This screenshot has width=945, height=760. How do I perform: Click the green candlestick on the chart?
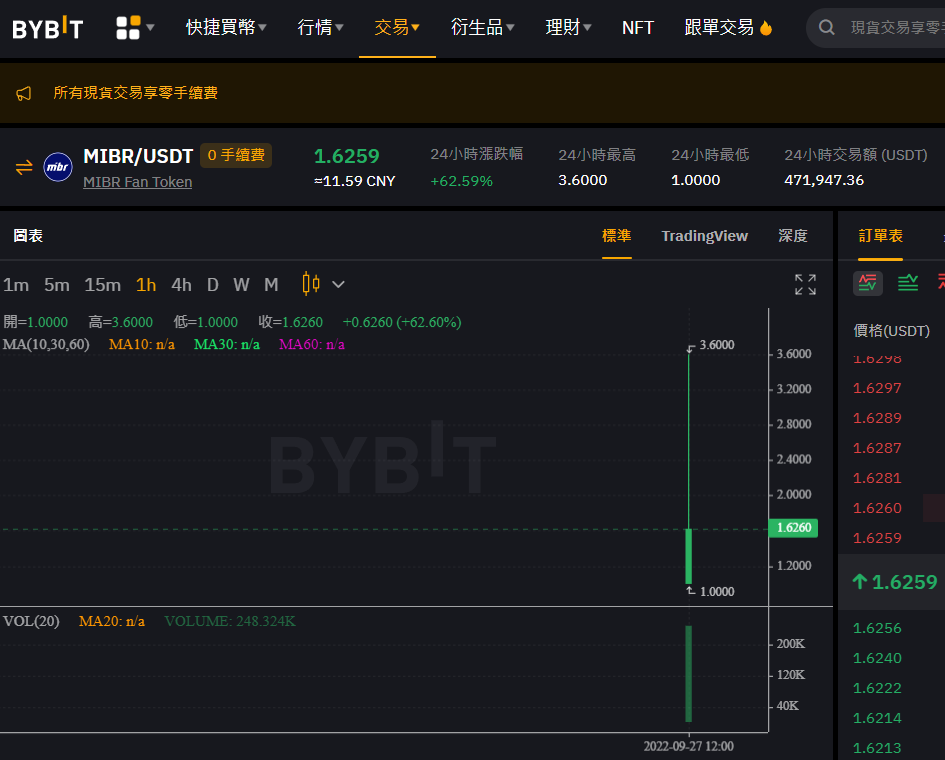[689, 556]
